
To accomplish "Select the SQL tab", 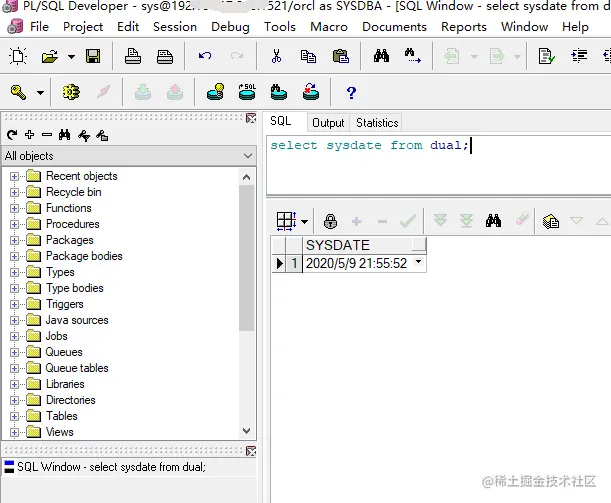I will (x=281, y=121).
